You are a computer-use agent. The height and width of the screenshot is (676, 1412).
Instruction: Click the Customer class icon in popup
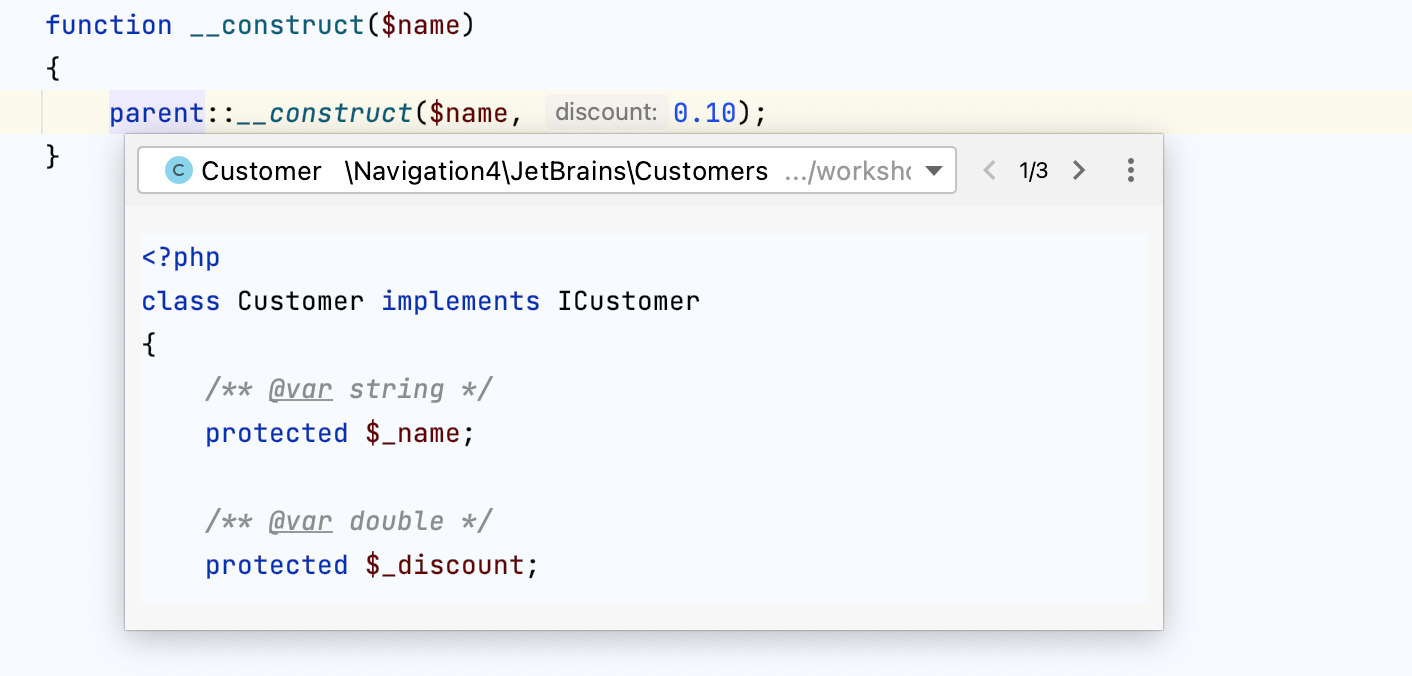pyautogui.click(x=179, y=171)
